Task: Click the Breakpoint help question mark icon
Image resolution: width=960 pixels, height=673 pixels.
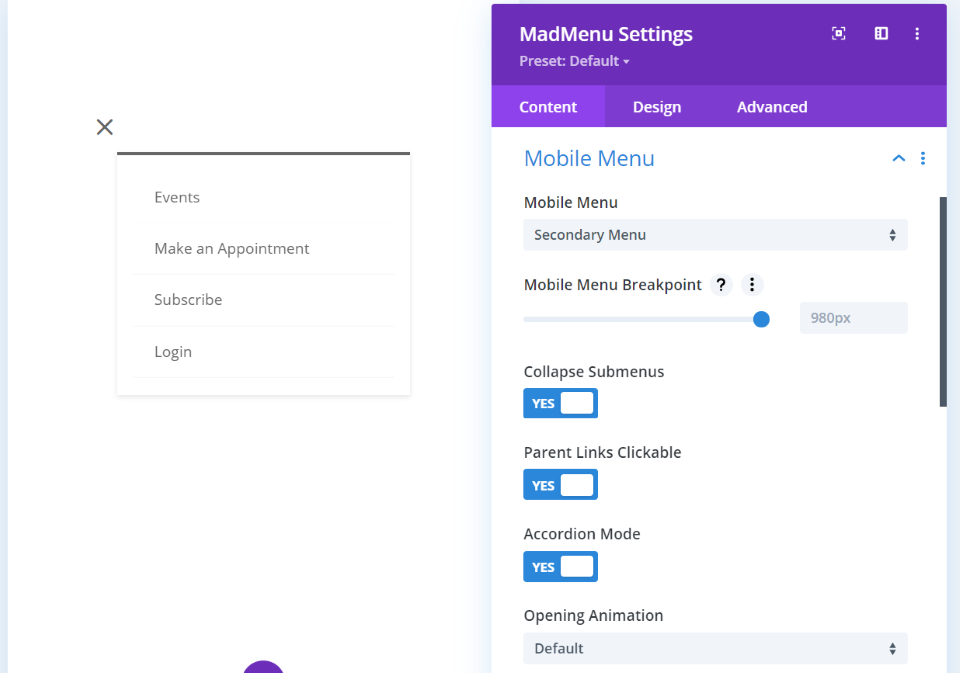Action: pos(721,285)
